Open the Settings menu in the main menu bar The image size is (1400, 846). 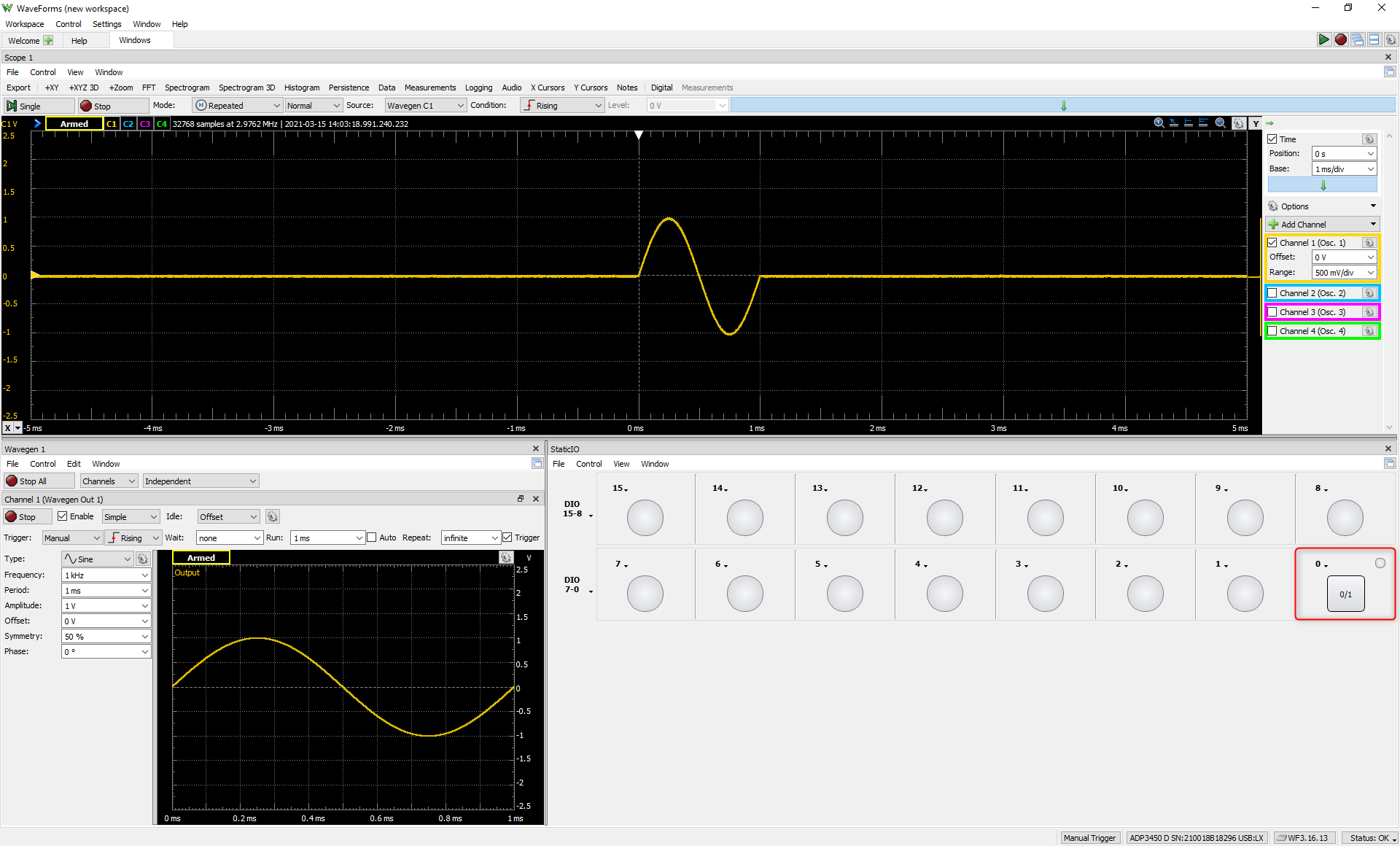(x=106, y=24)
